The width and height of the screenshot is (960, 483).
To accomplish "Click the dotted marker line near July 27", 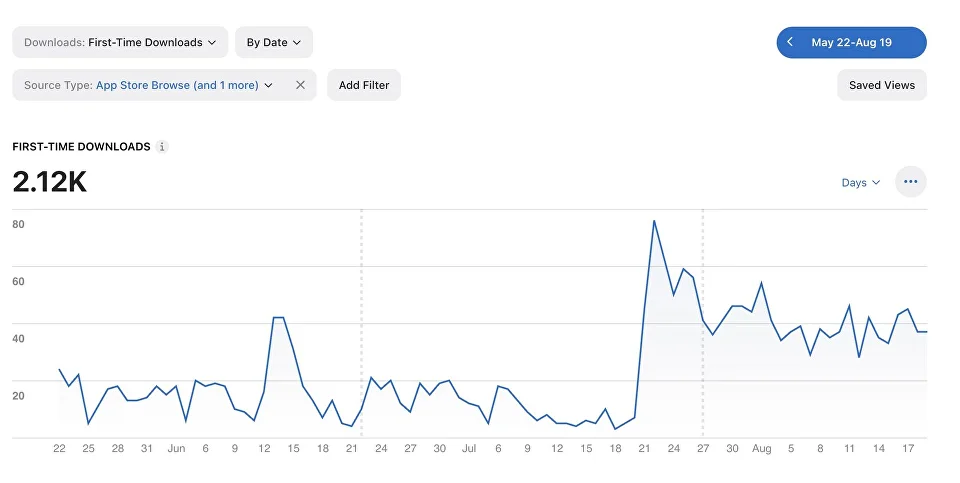I will (x=703, y=323).
